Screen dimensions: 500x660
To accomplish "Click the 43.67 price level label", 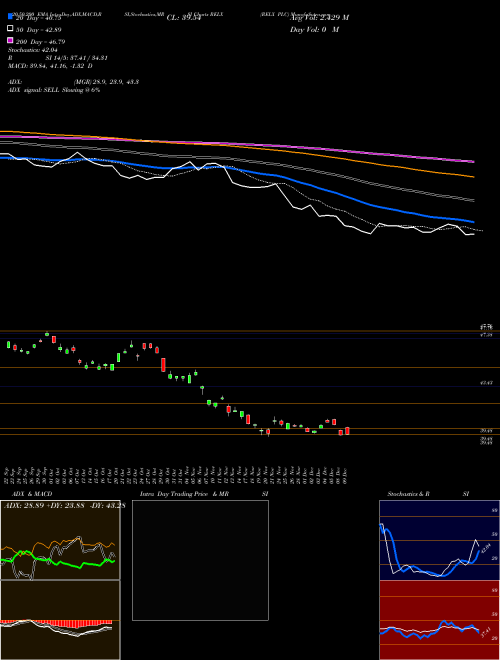I will click(486, 383).
